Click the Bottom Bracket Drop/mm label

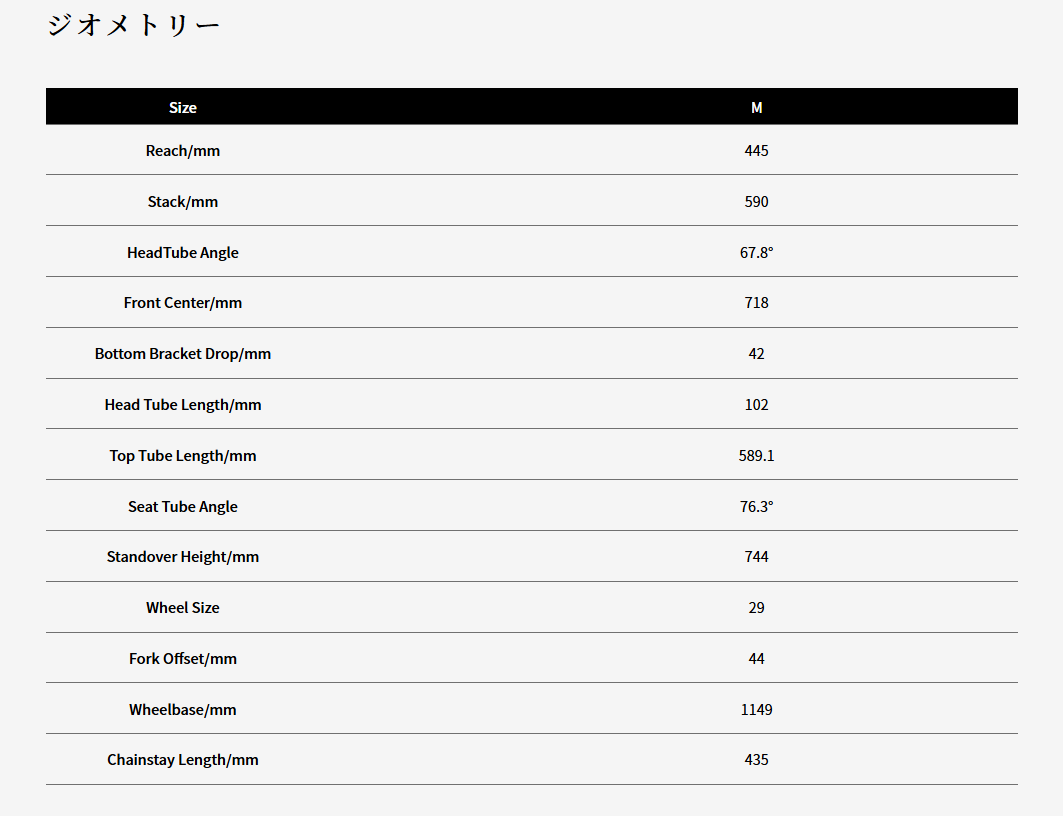click(x=183, y=354)
